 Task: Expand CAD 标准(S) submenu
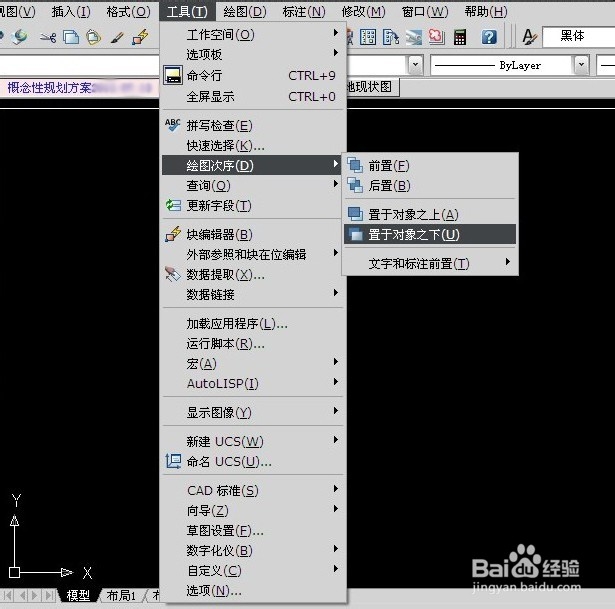(253, 491)
